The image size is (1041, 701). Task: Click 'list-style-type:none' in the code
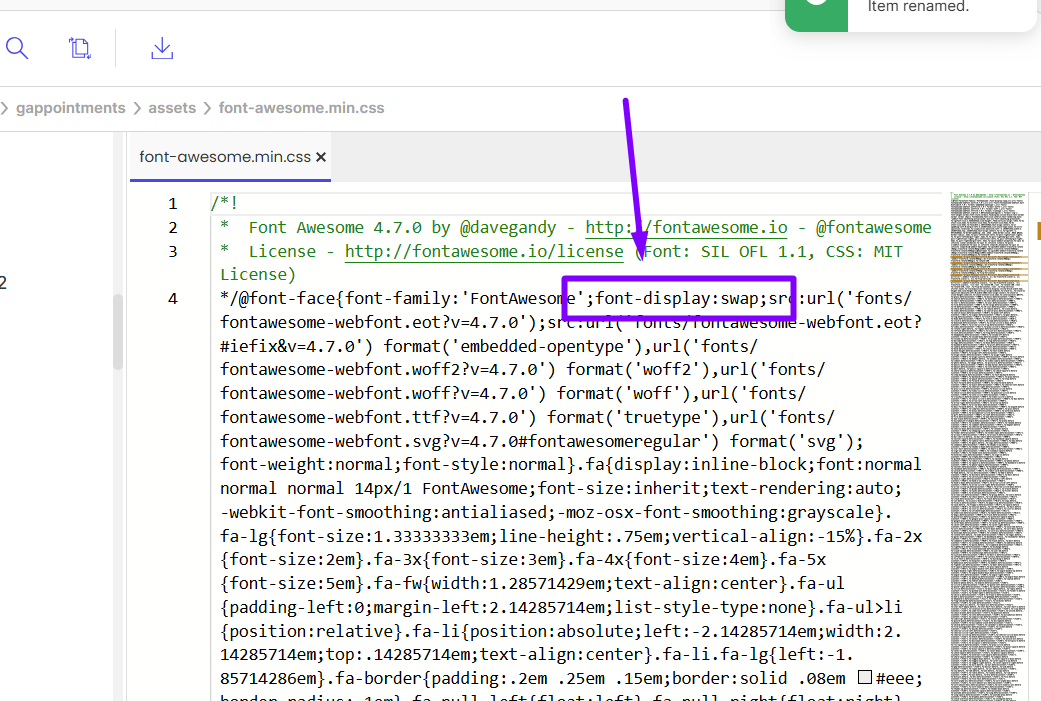710,607
